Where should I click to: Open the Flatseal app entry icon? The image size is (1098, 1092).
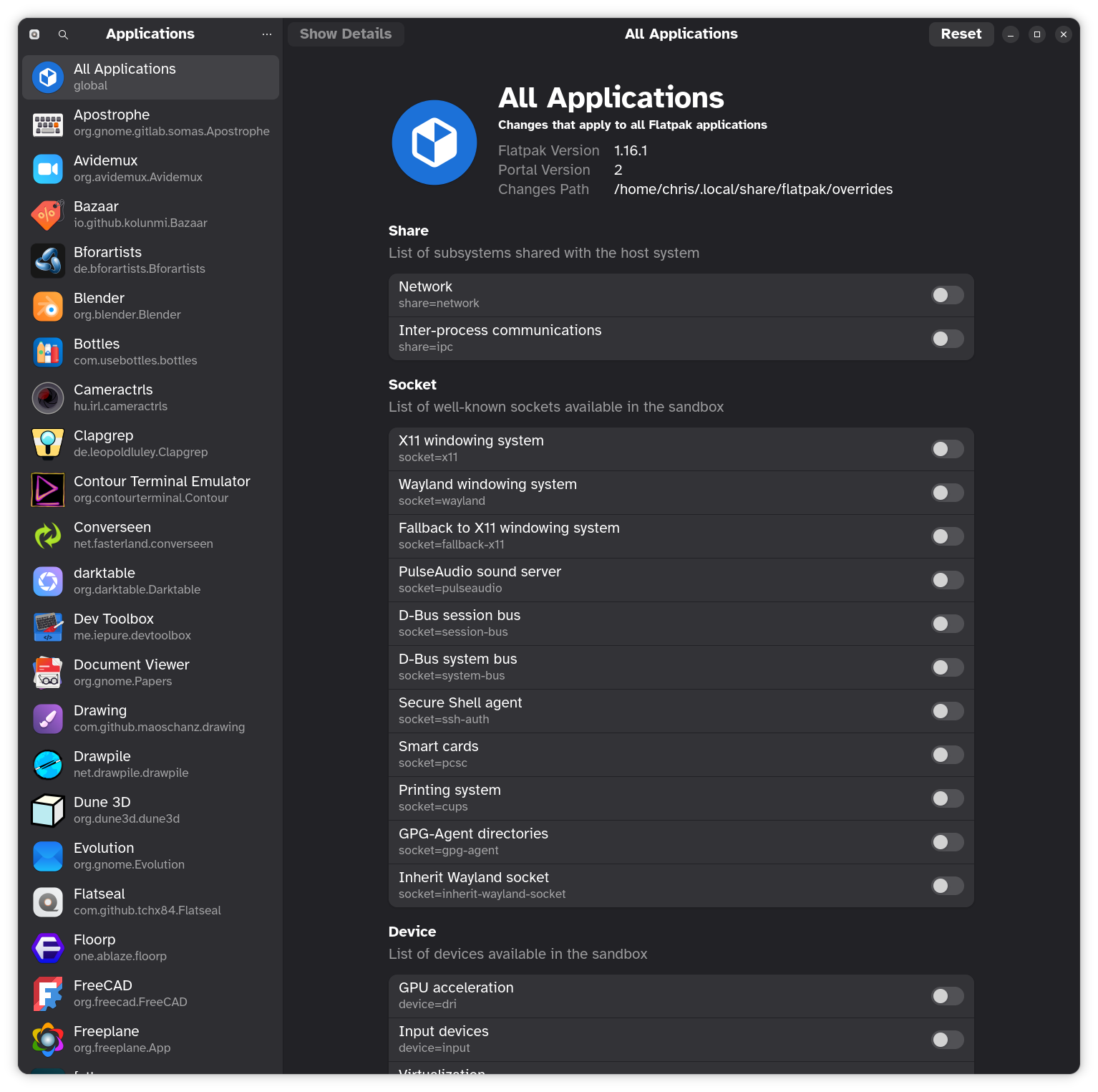coord(47,902)
